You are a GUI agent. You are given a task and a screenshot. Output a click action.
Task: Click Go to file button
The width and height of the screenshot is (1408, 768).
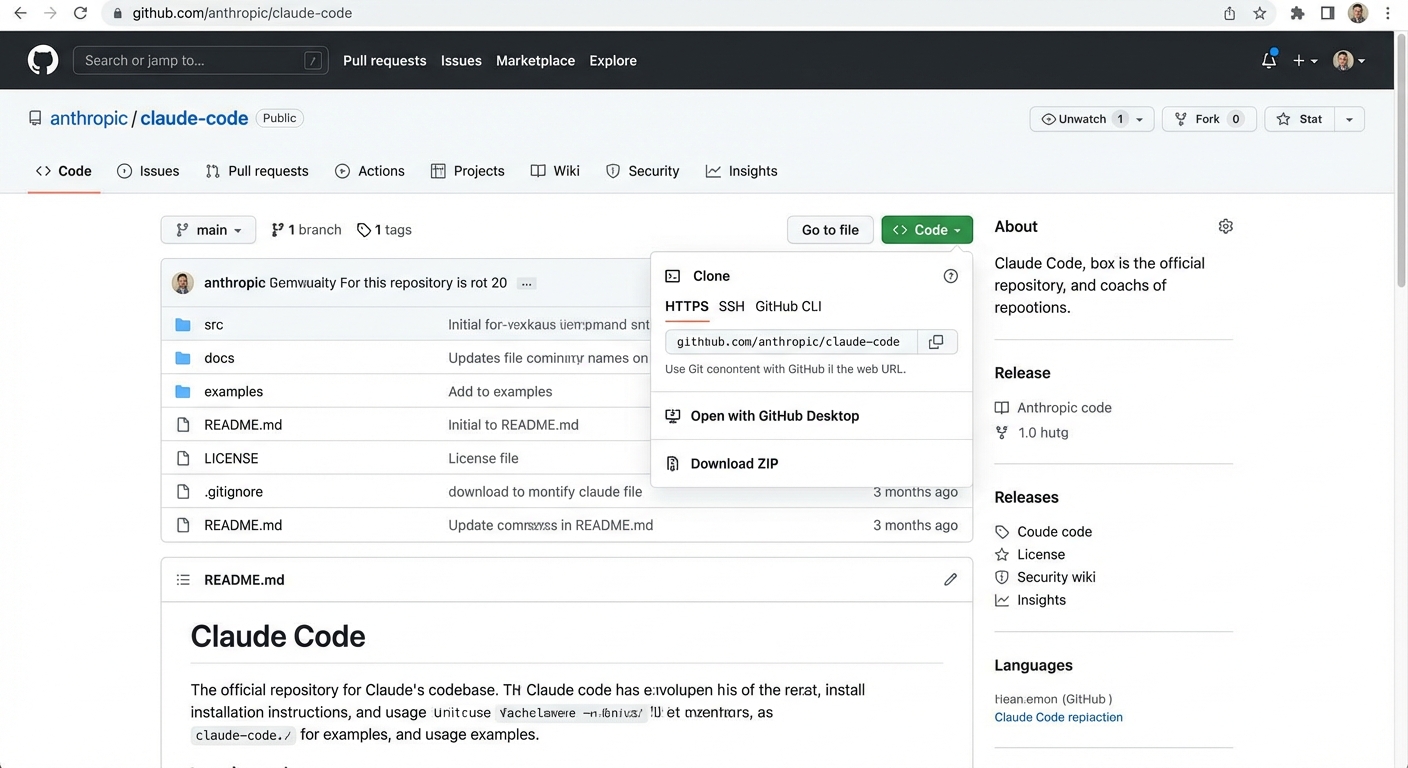pyautogui.click(x=830, y=230)
